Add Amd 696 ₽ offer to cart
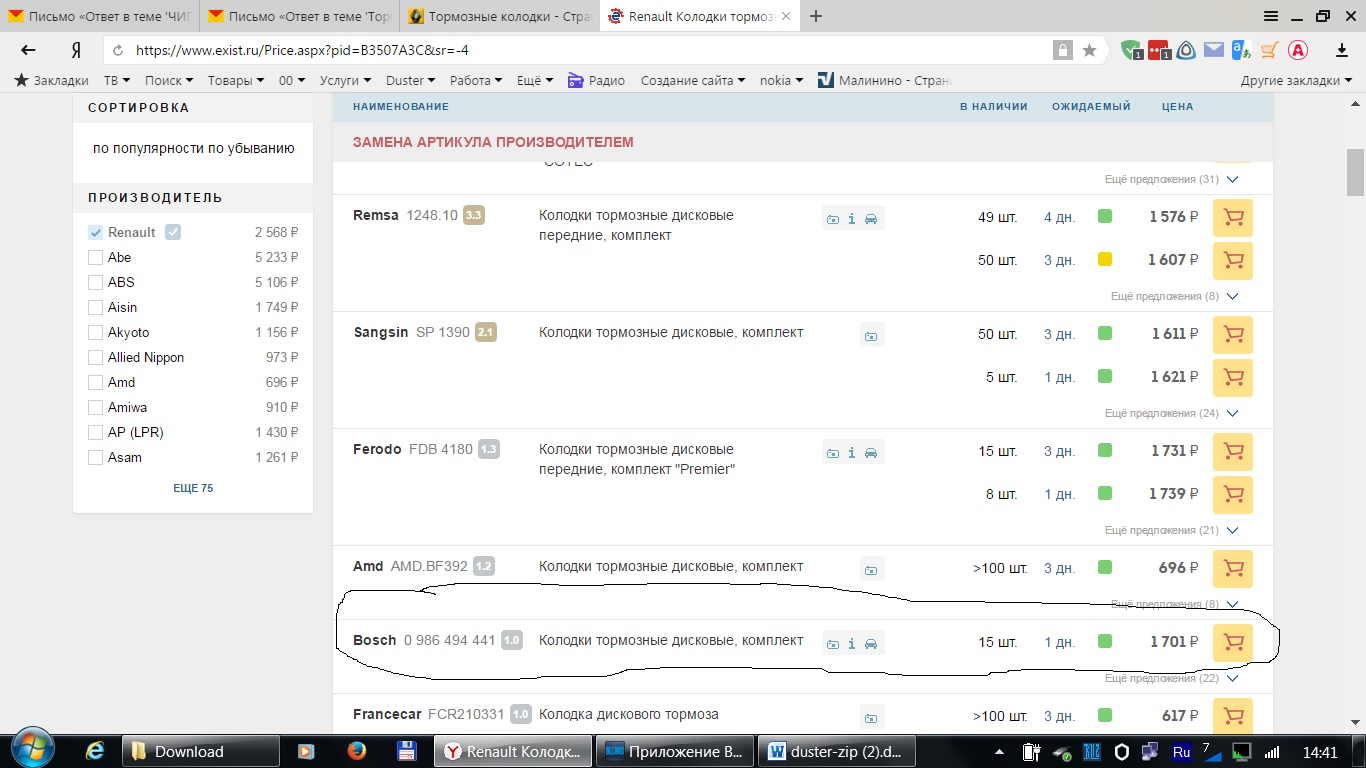 [1232, 568]
